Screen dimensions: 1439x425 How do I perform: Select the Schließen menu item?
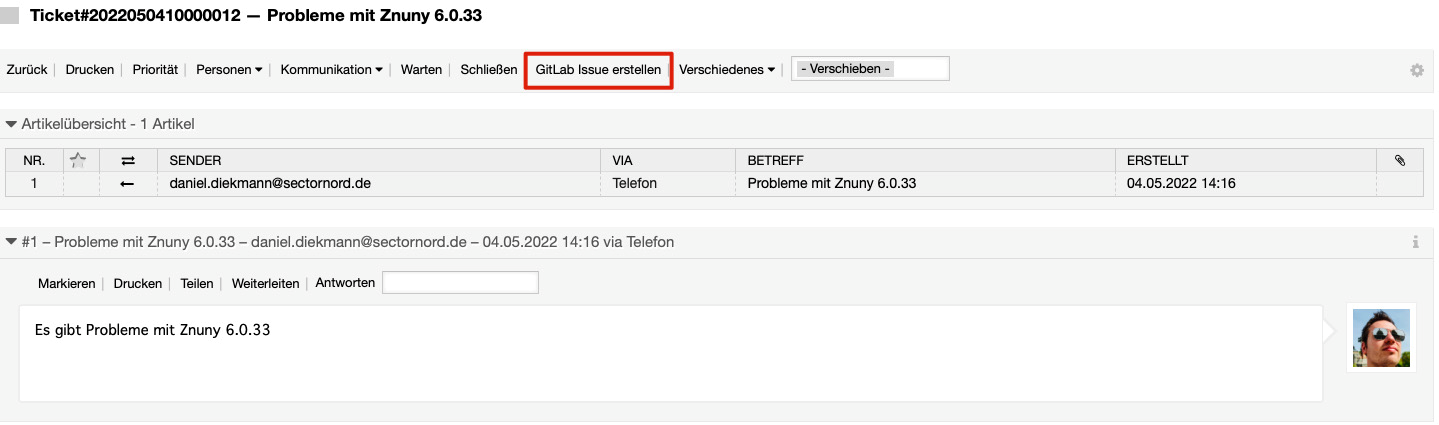pos(489,70)
